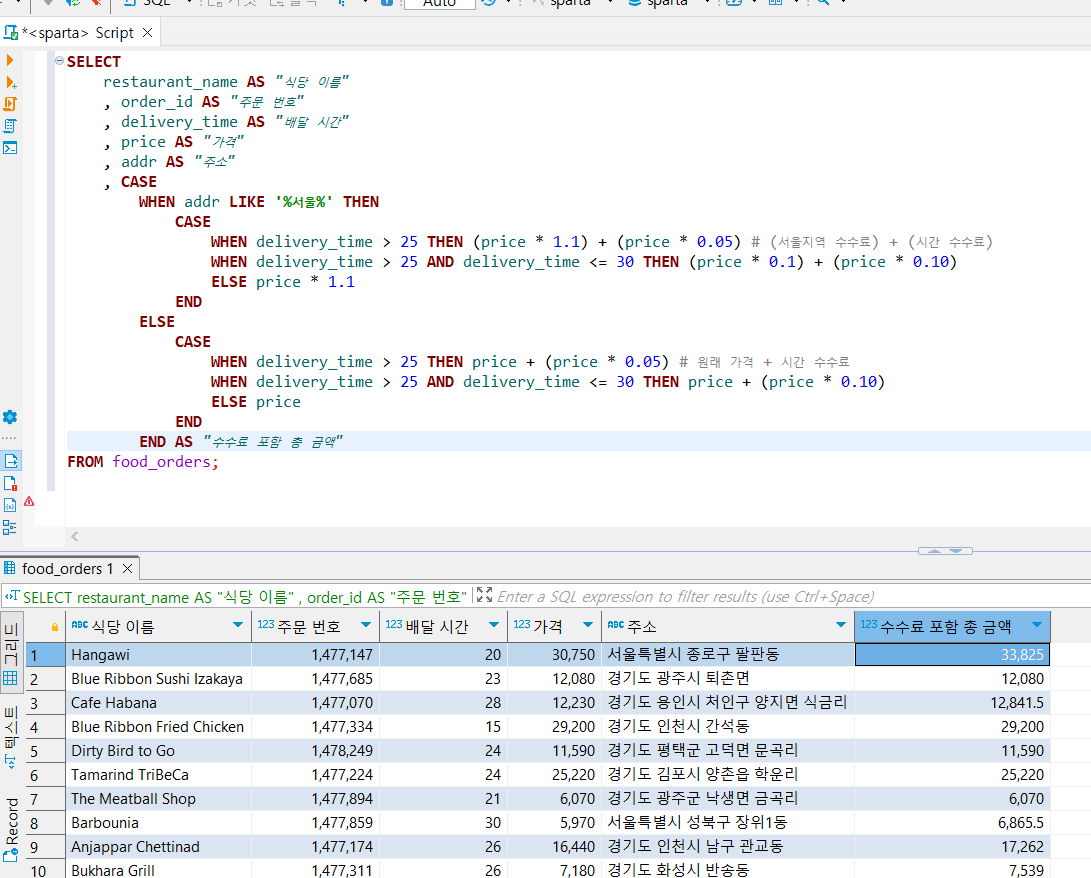This screenshot has height=878, width=1091.
Task: Select The Meatball Shop cell
Action: pyautogui.click(x=159, y=799)
